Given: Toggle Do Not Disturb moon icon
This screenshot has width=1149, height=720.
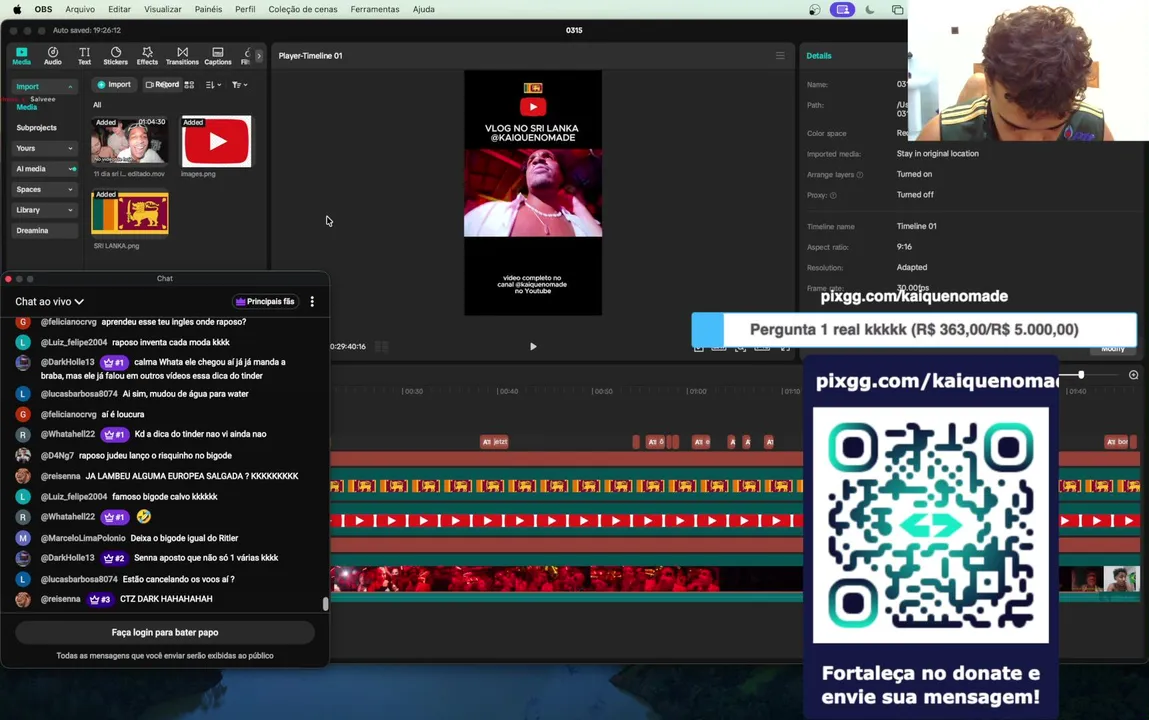Looking at the screenshot, I should click(870, 10).
